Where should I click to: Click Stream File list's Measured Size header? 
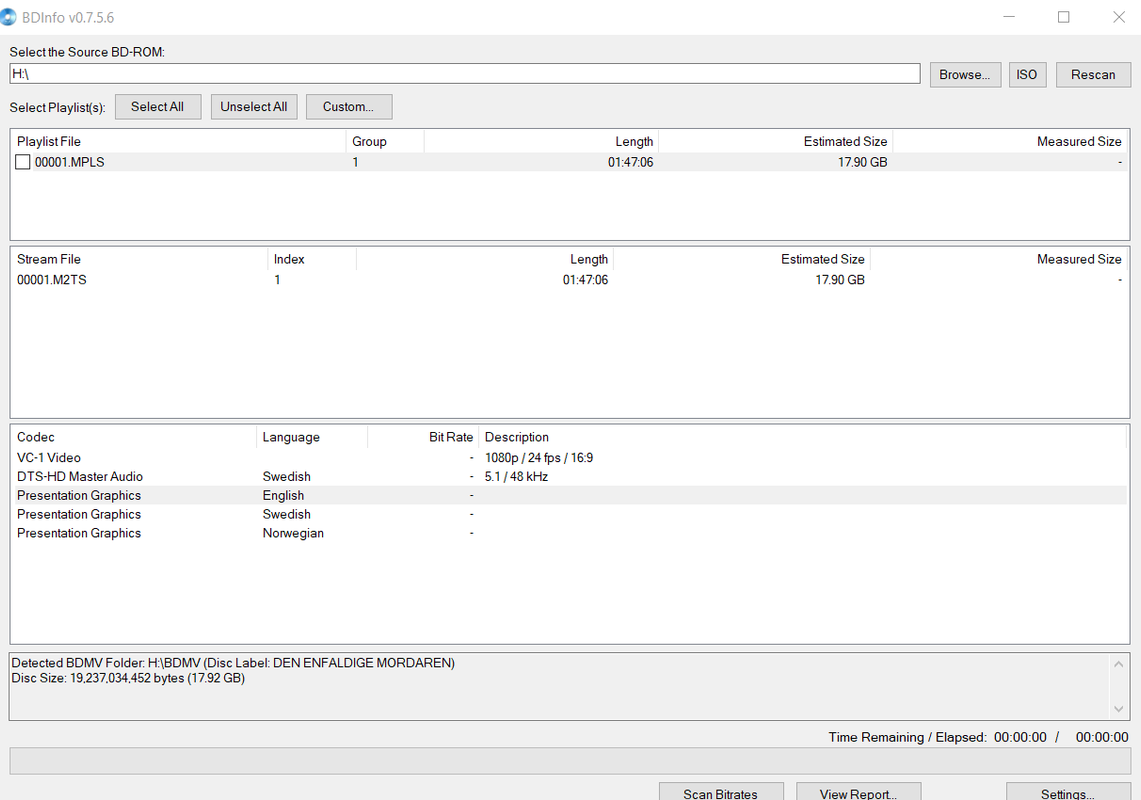(x=999, y=259)
